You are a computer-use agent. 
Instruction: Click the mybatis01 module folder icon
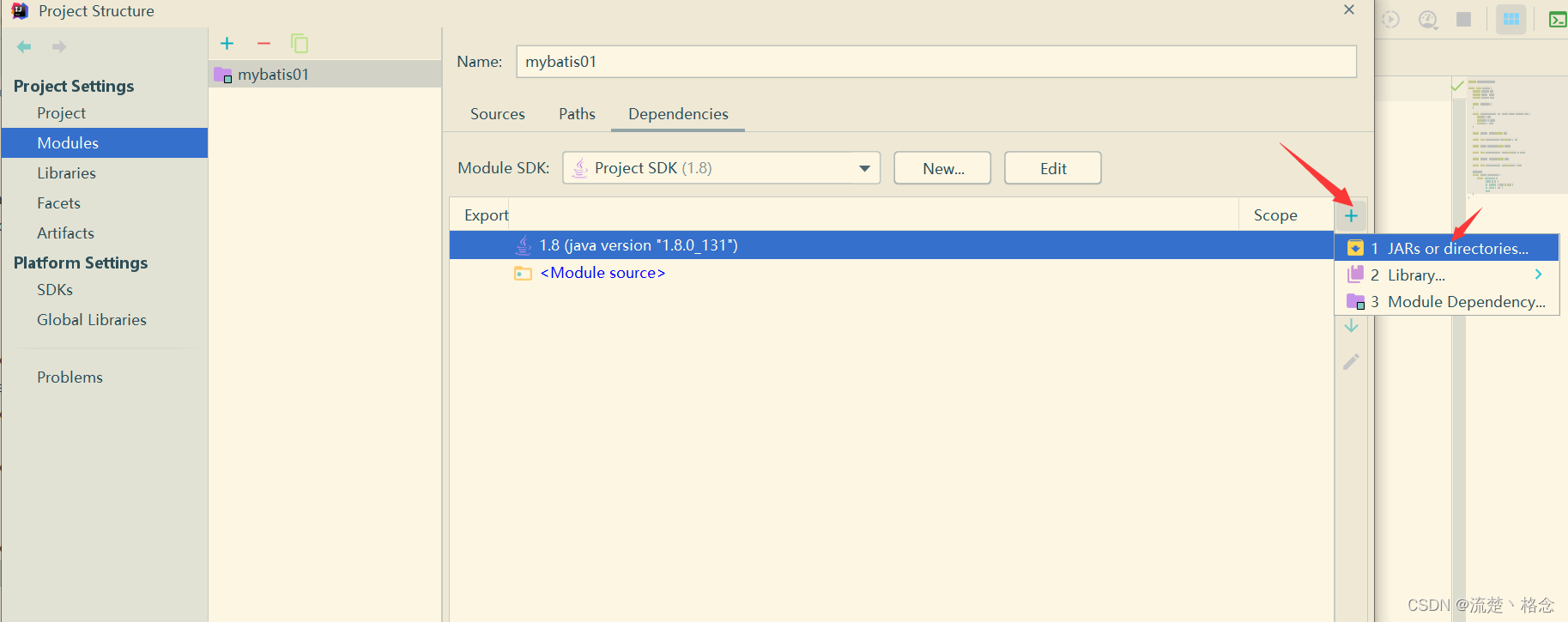[223, 75]
